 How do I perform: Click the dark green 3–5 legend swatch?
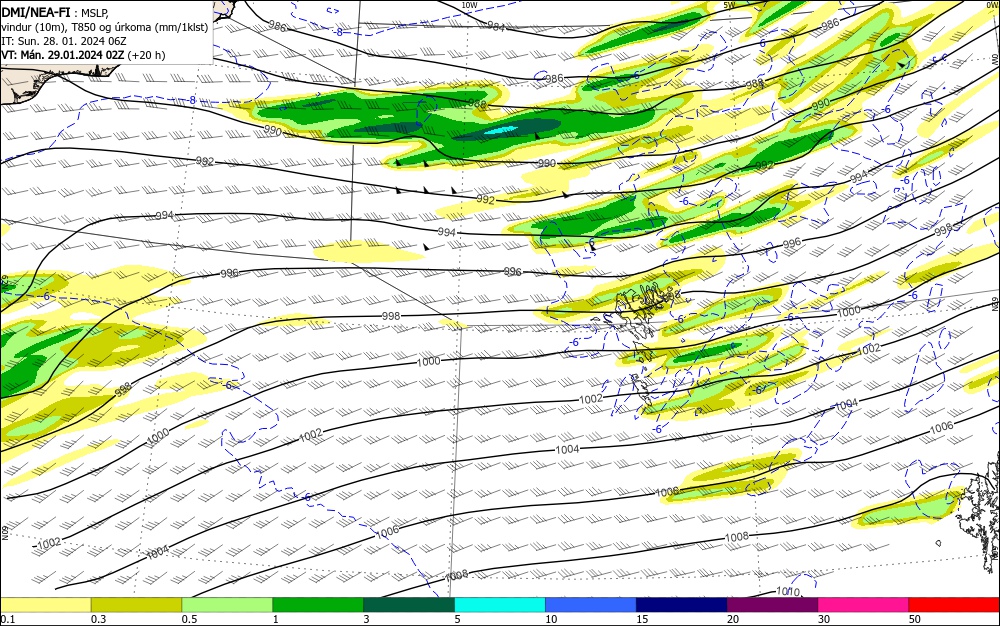(409, 605)
